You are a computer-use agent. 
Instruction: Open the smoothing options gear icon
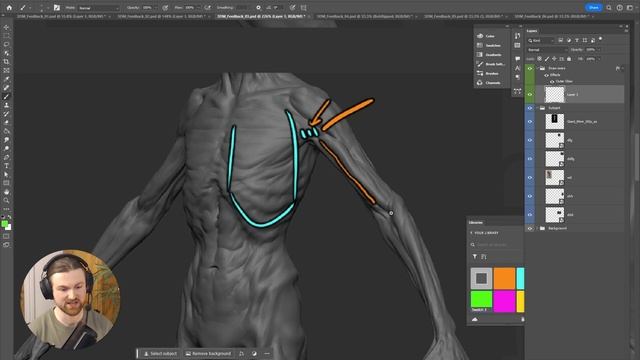(x=258, y=7)
